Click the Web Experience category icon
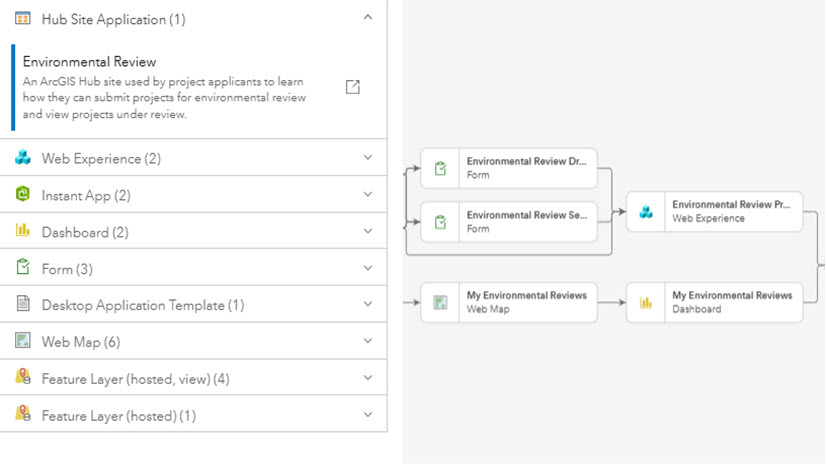This screenshot has height=465, width=826. point(23,158)
